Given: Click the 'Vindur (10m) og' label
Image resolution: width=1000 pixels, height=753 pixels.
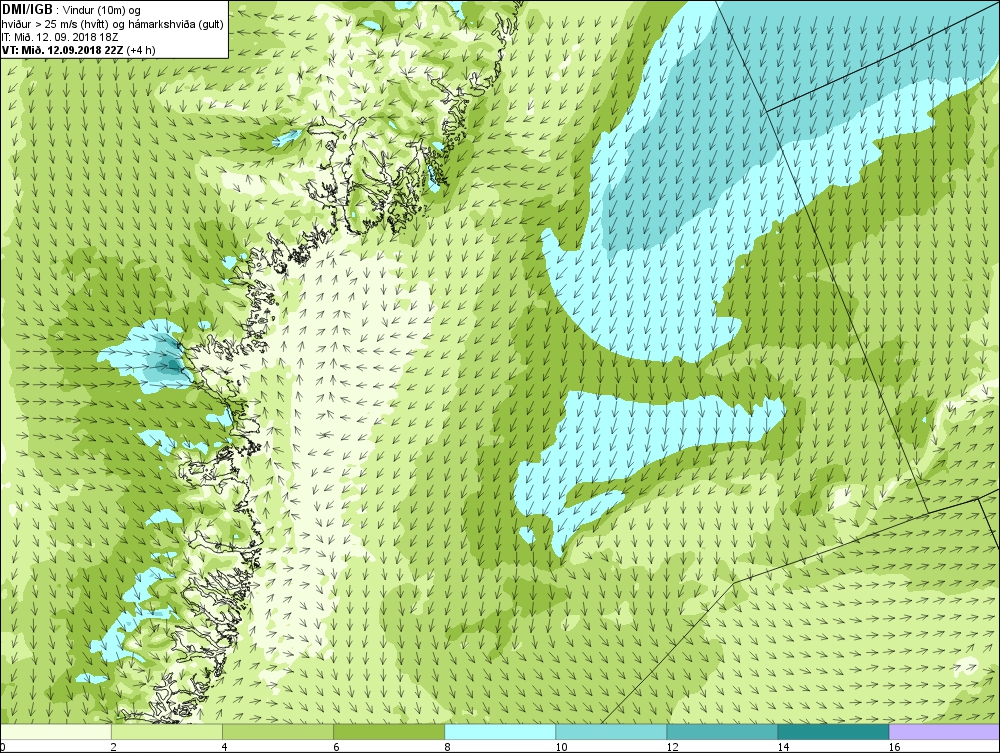Looking at the screenshot, I should tap(103, 10).
